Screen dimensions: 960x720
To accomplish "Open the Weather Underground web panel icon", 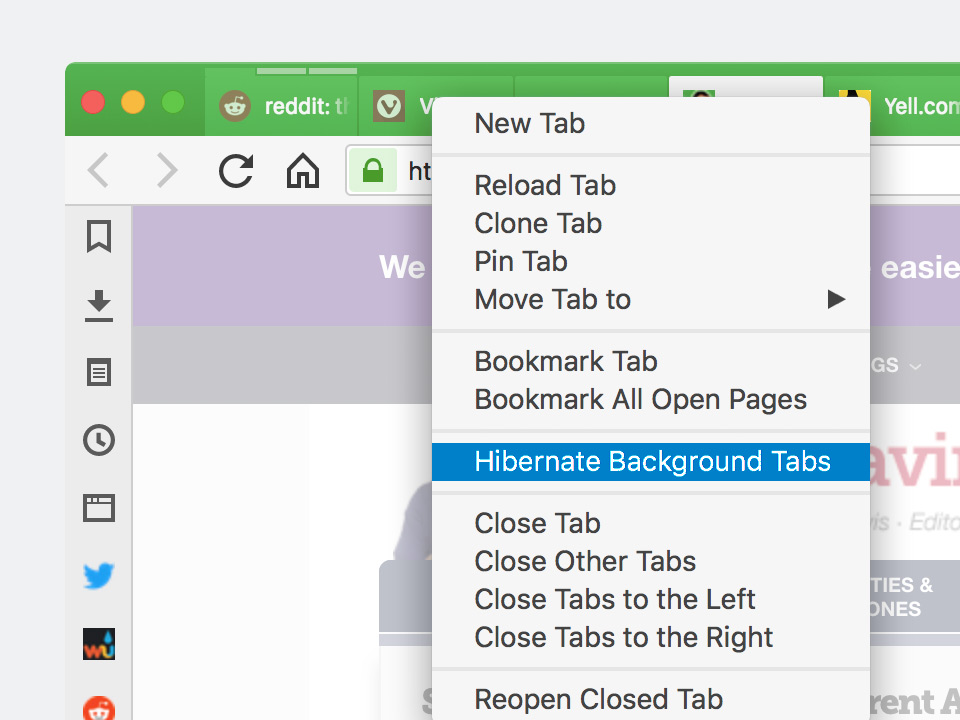I will (99, 644).
